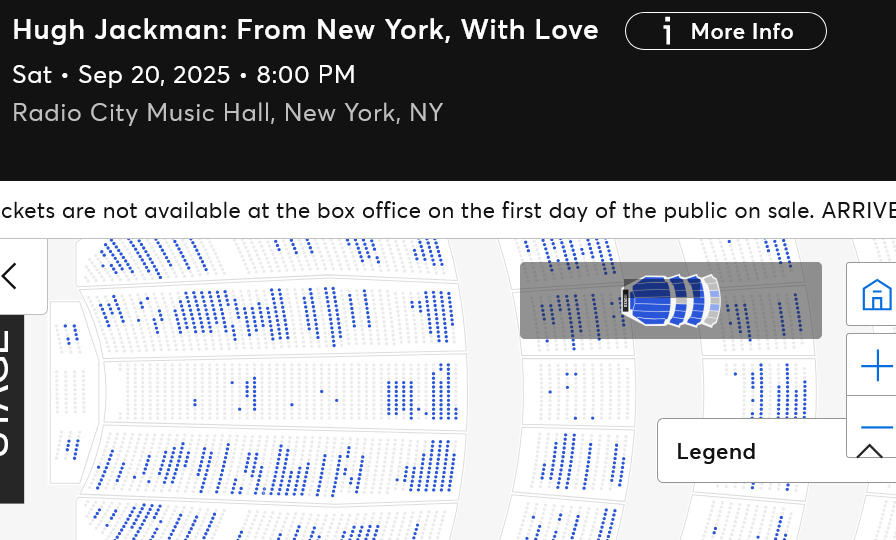Viewport: 896px width, 540px height.
Task: Click the info 'i' icon
Action: pyautogui.click(x=666, y=32)
